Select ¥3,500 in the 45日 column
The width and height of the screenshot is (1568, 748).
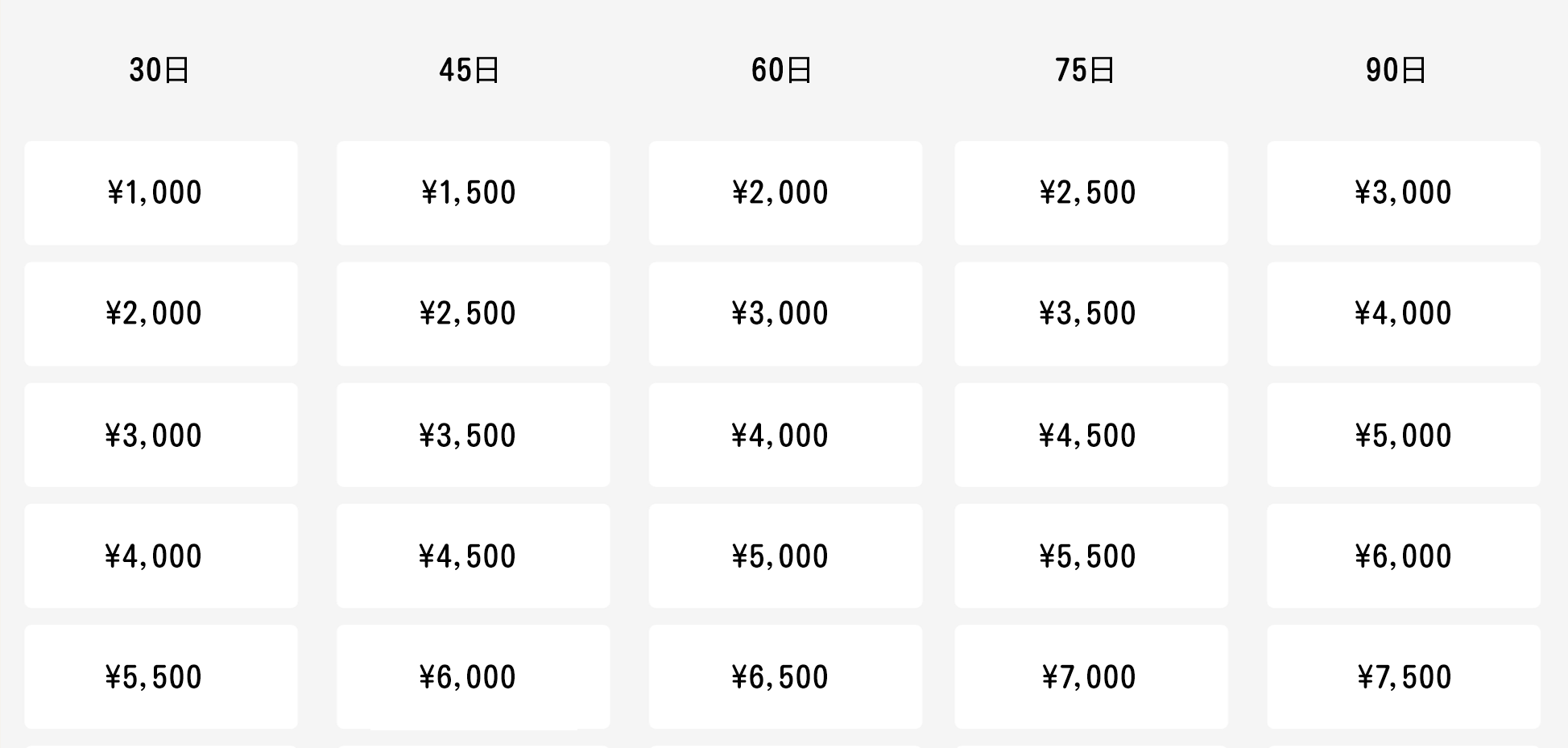point(474,435)
